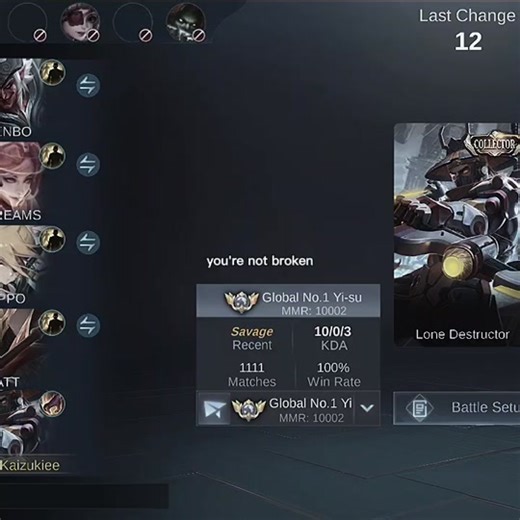Viewport: 520px width, 520px height.
Task: Click the Kaizukiee player name
Action: coord(30,465)
